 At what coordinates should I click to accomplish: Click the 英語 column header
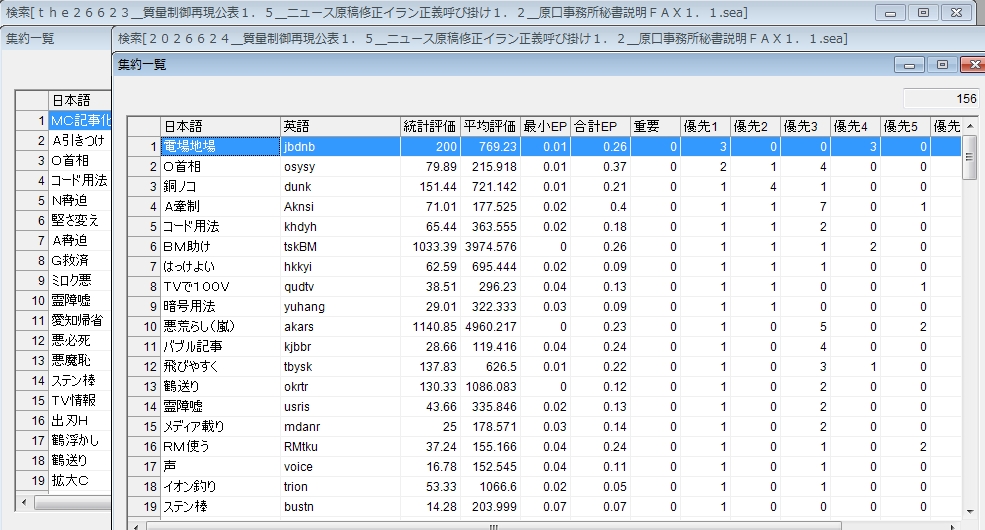tap(340, 126)
